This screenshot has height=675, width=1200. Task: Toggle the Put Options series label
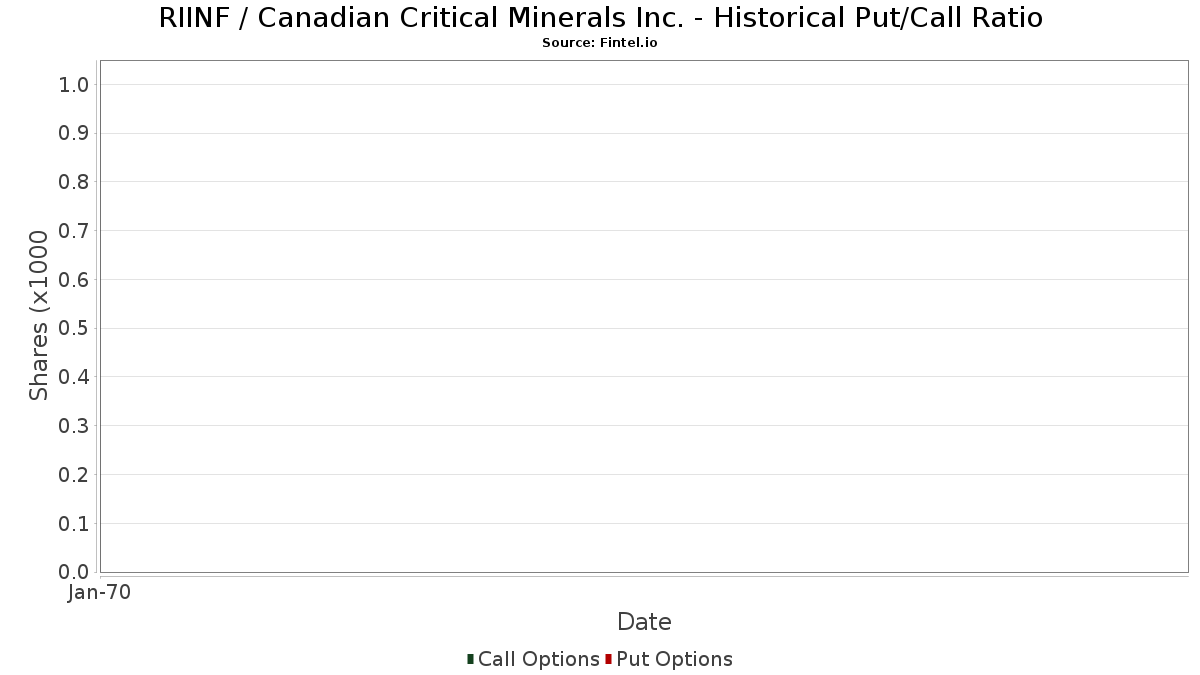[674, 659]
